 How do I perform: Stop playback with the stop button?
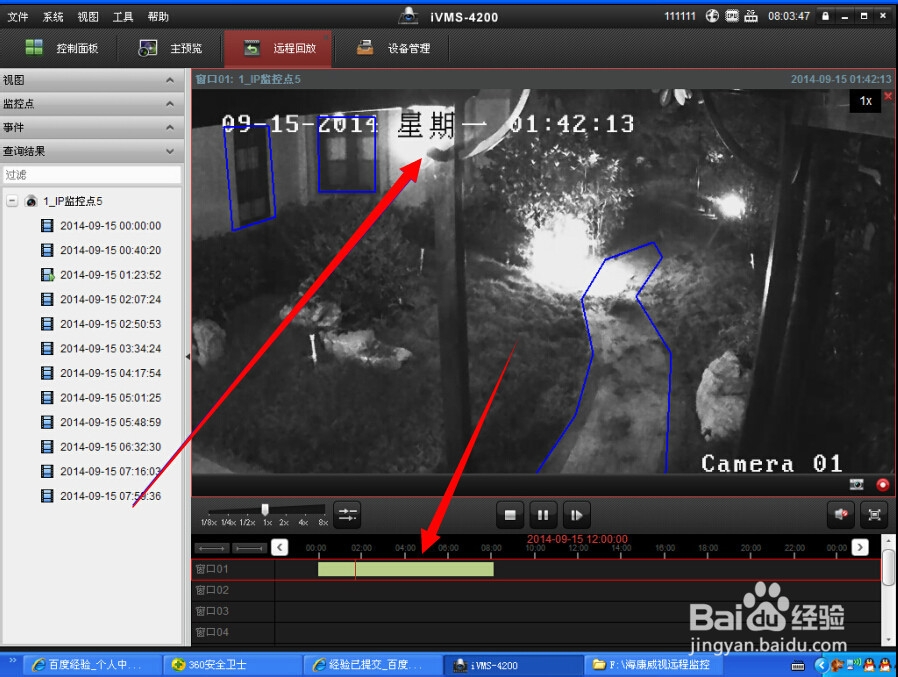(510, 515)
